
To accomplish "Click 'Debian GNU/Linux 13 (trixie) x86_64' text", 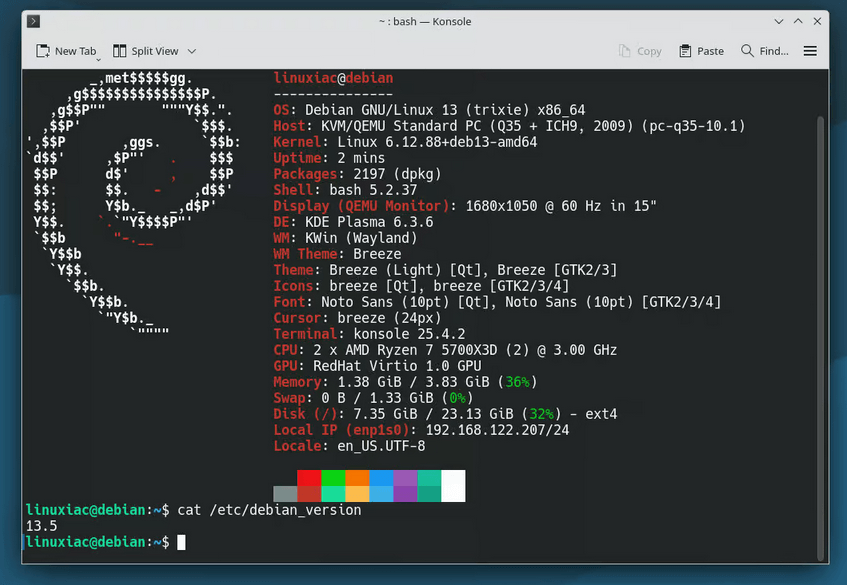I will coord(445,110).
